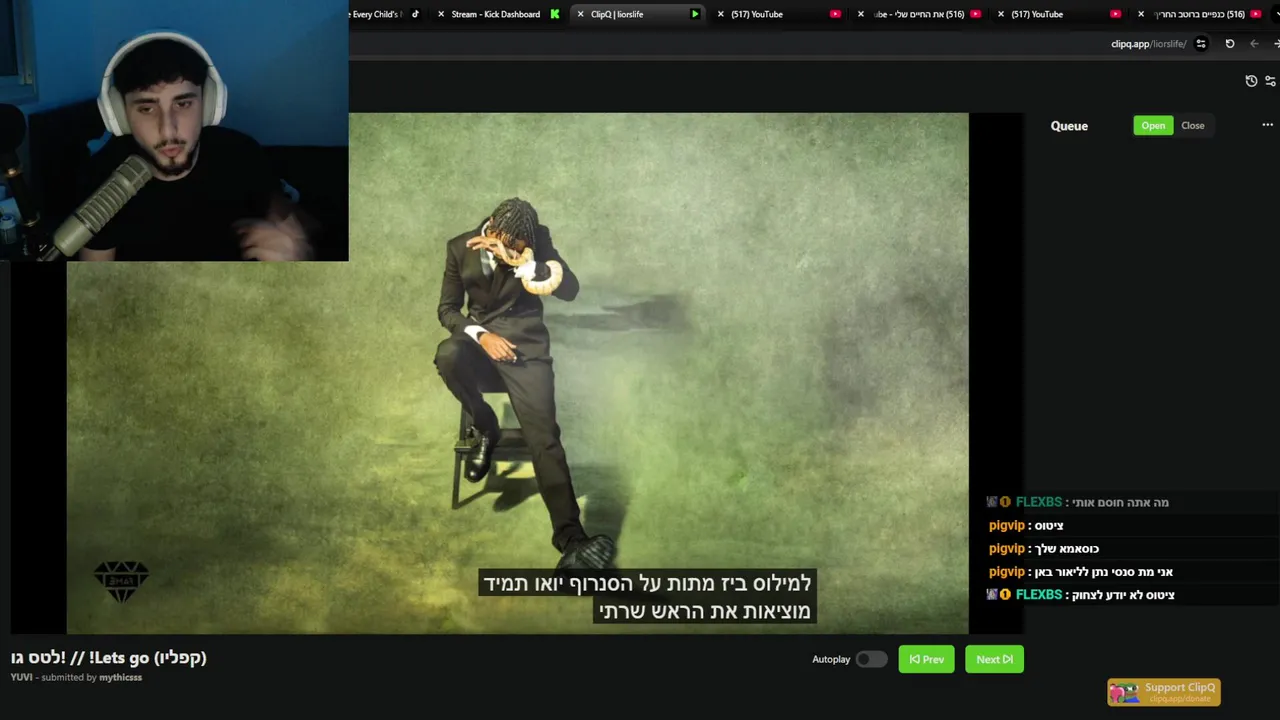Image resolution: width=1280 pixels, height=720 pixels.
Task: Open the Queue three-dots menu
Action: pos(1267,125)
